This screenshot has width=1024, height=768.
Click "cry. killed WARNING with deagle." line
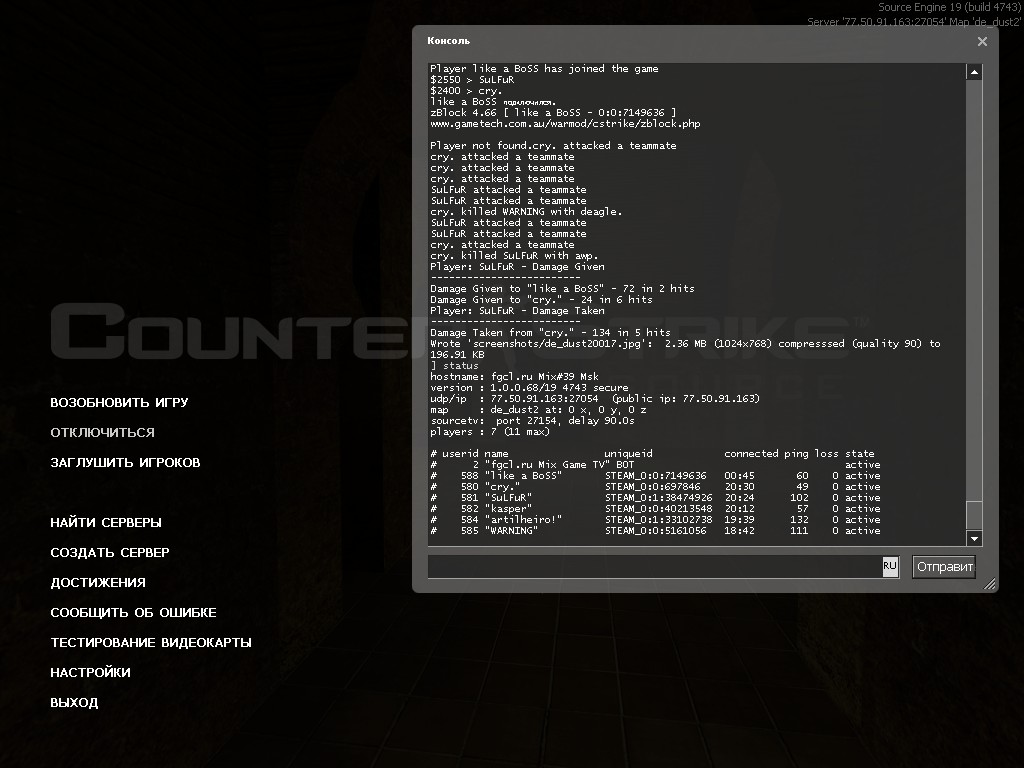pos(526,212)
